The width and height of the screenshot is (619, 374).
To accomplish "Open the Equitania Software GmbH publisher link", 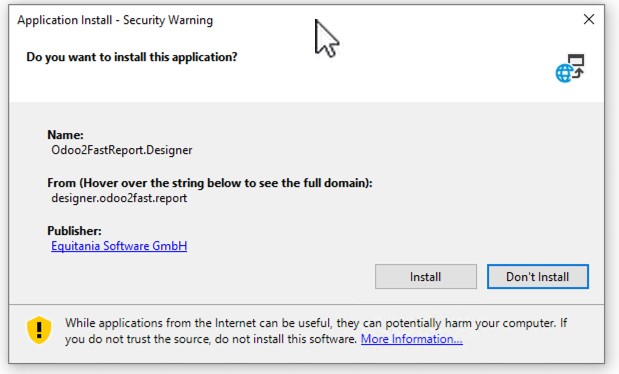I will (119, 246).
